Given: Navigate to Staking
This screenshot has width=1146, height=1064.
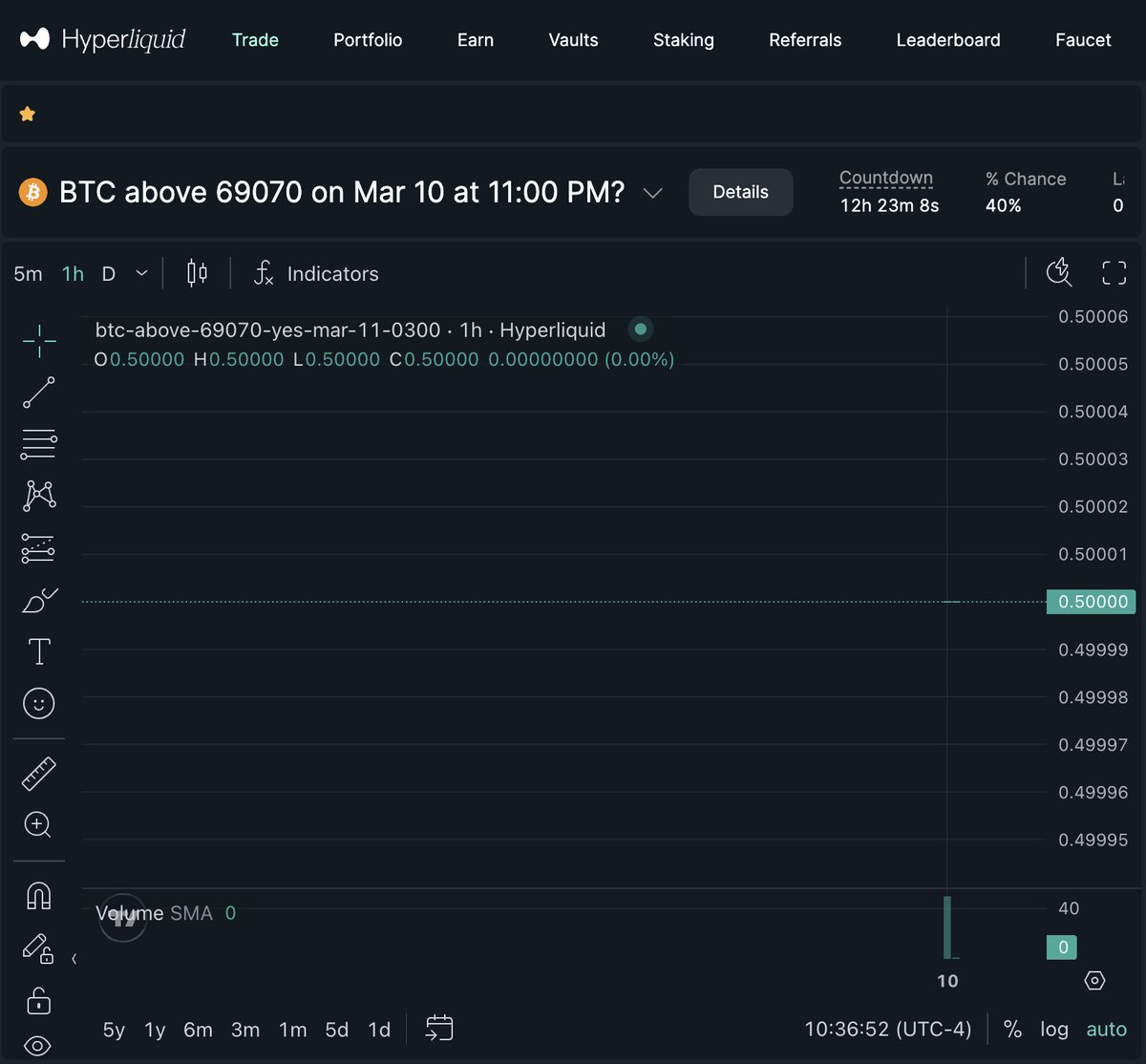Looking at the screenshot, I should (684, 40).
